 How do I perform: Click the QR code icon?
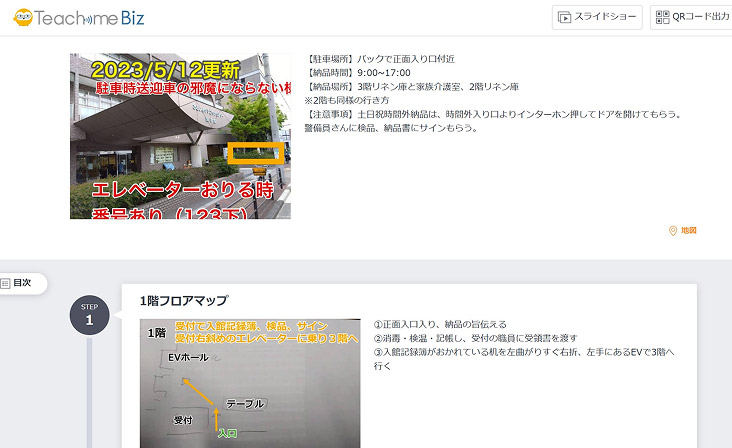click(x=662, y=17)
